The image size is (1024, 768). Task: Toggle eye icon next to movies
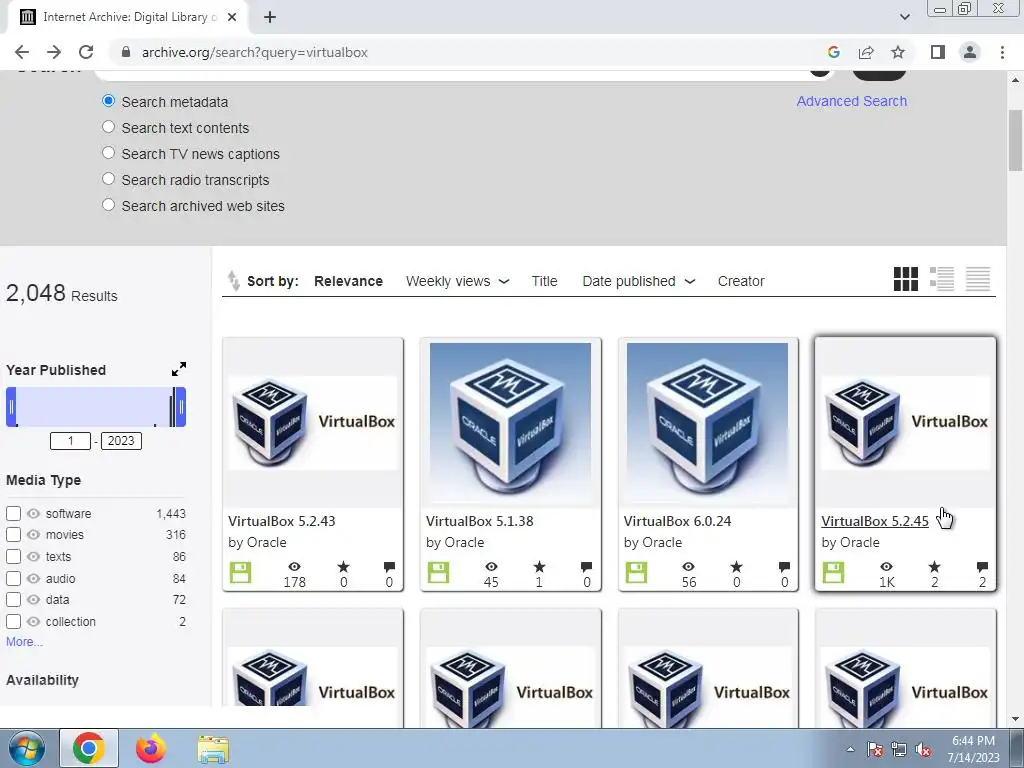pos(33,535)
